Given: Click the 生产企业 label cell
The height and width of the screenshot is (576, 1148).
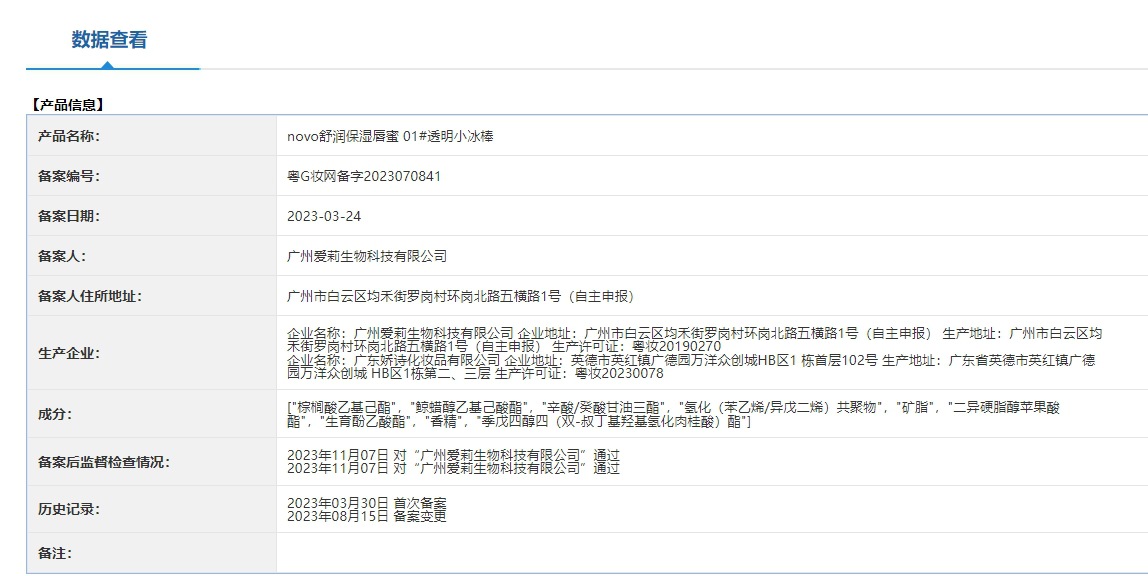Looking at the screenshot, I should pos(152,354).
